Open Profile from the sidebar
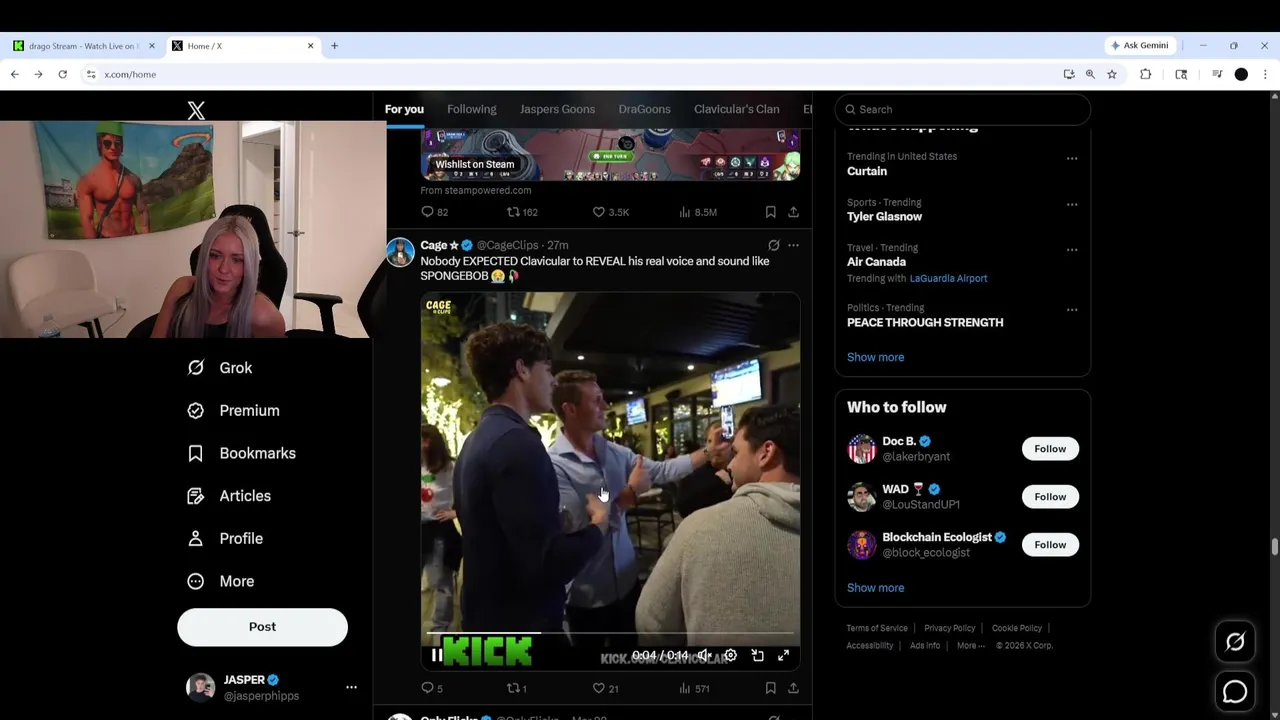Image resolution: width=1280 pixels, height=720 pixels. (225, 539)
